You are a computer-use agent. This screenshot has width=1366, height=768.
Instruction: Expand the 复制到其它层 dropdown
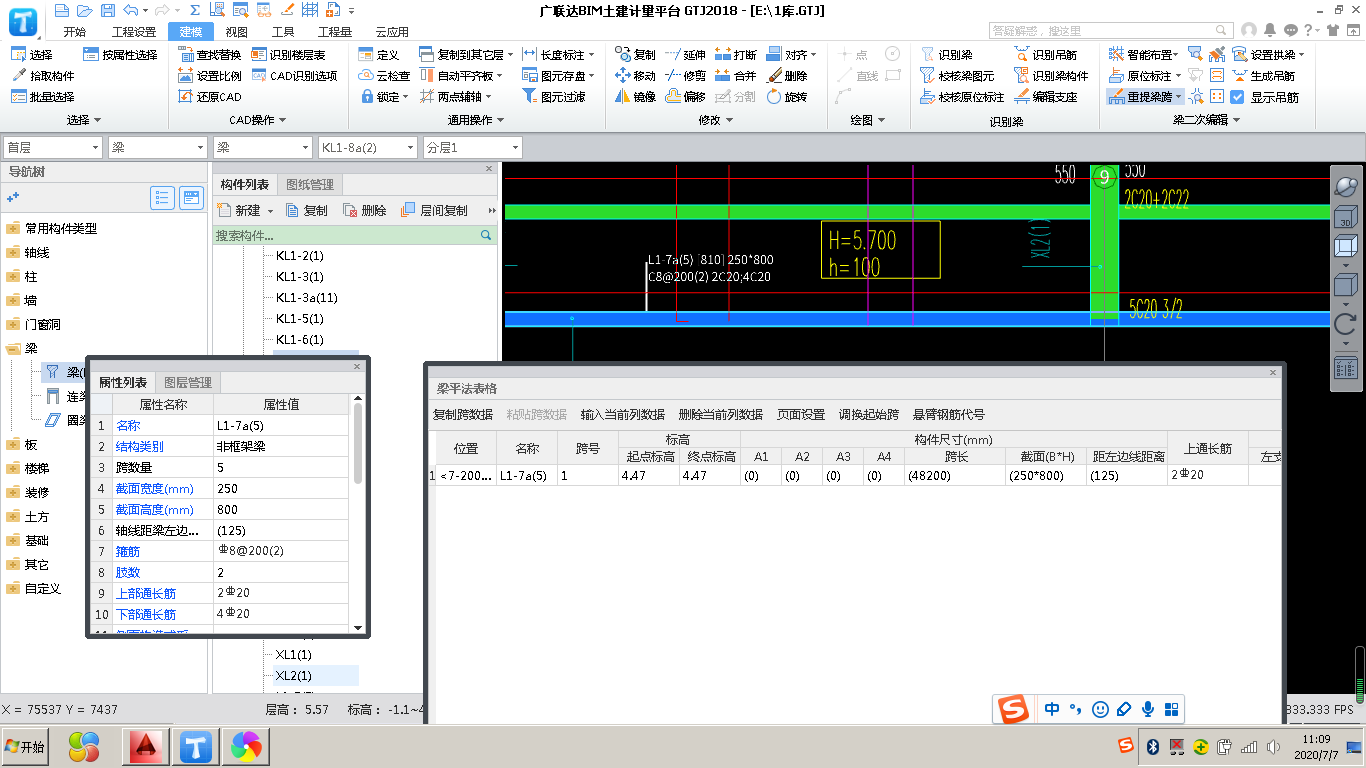[510, 55]
